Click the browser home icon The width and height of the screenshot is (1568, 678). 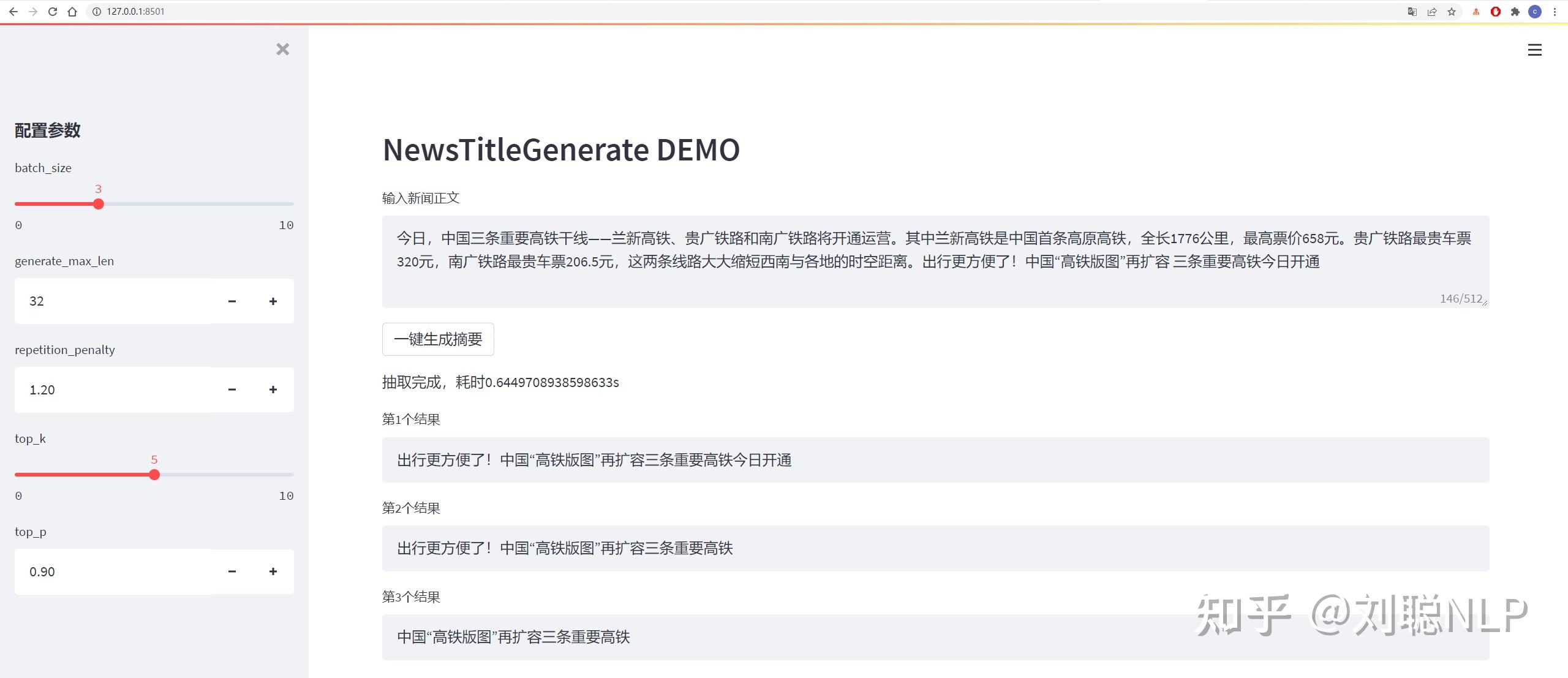coord(73,11)
